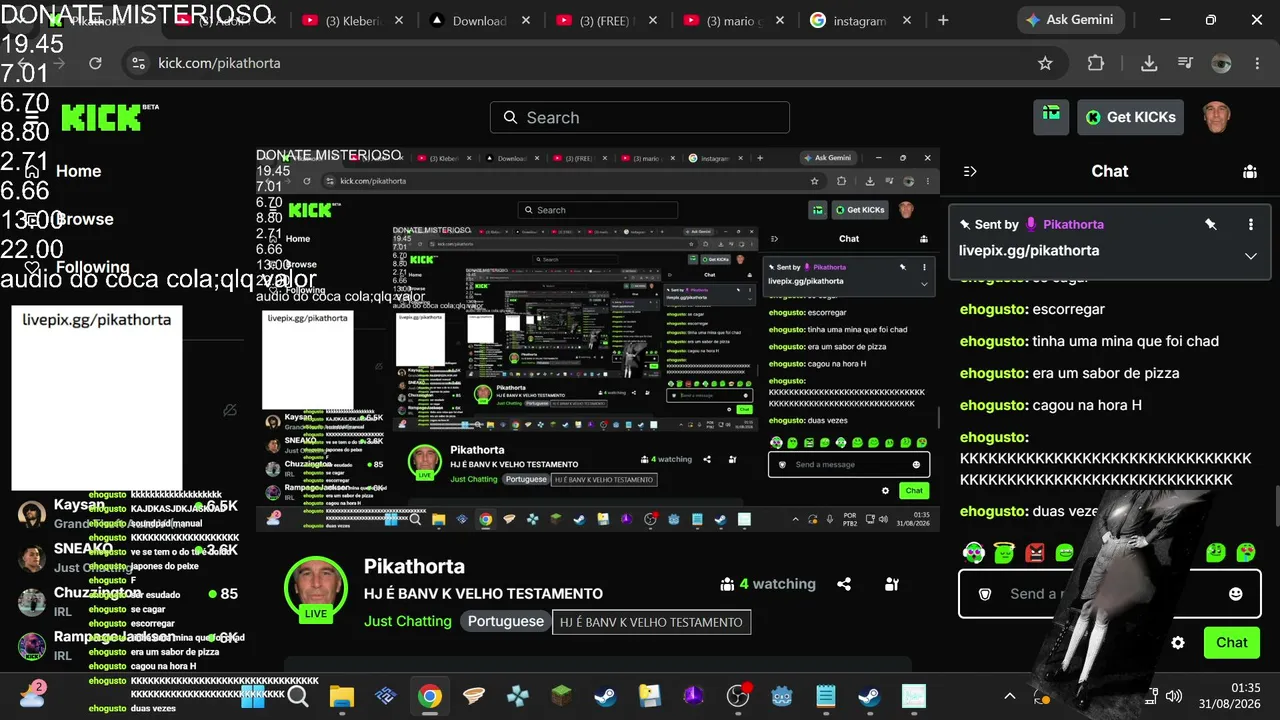Open Minecraft from the taskbar
The width and height of the screenshot is (1280, 720).
tap(561, 696)
